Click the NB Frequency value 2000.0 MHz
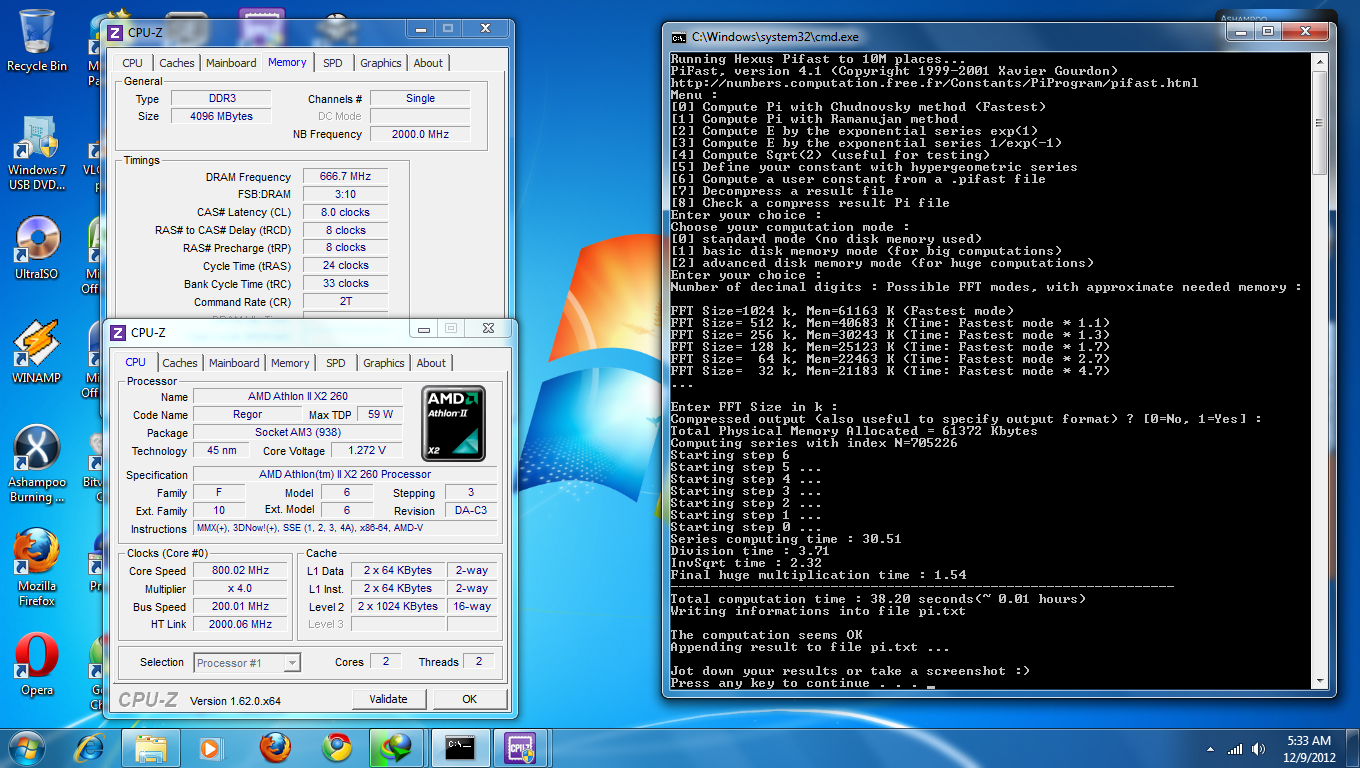 419,134
